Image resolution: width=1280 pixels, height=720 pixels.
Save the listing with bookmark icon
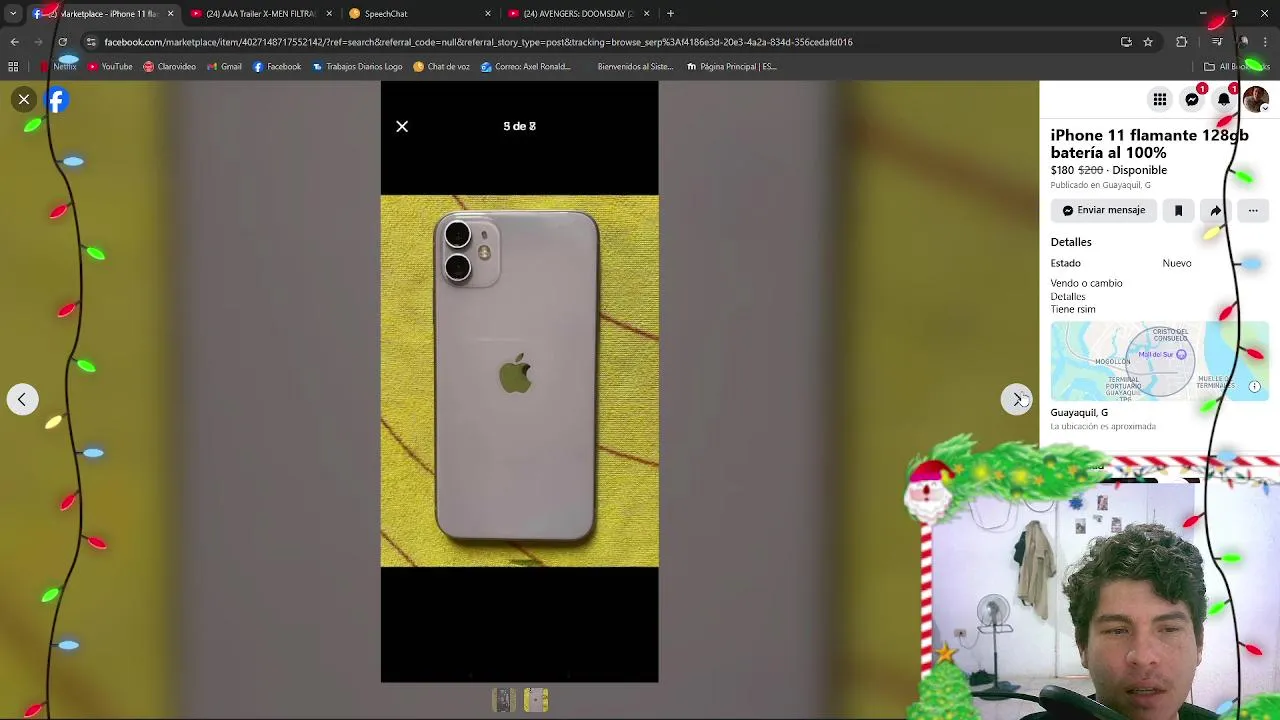coord(1178,210)
